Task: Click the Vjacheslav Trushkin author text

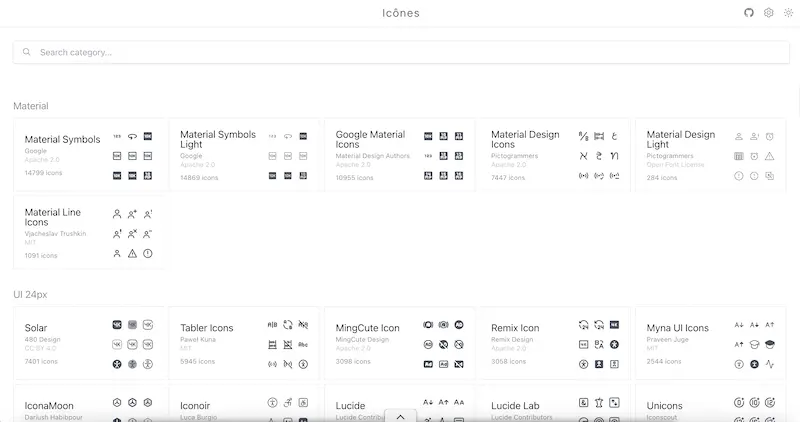Action: coord(55,234)
